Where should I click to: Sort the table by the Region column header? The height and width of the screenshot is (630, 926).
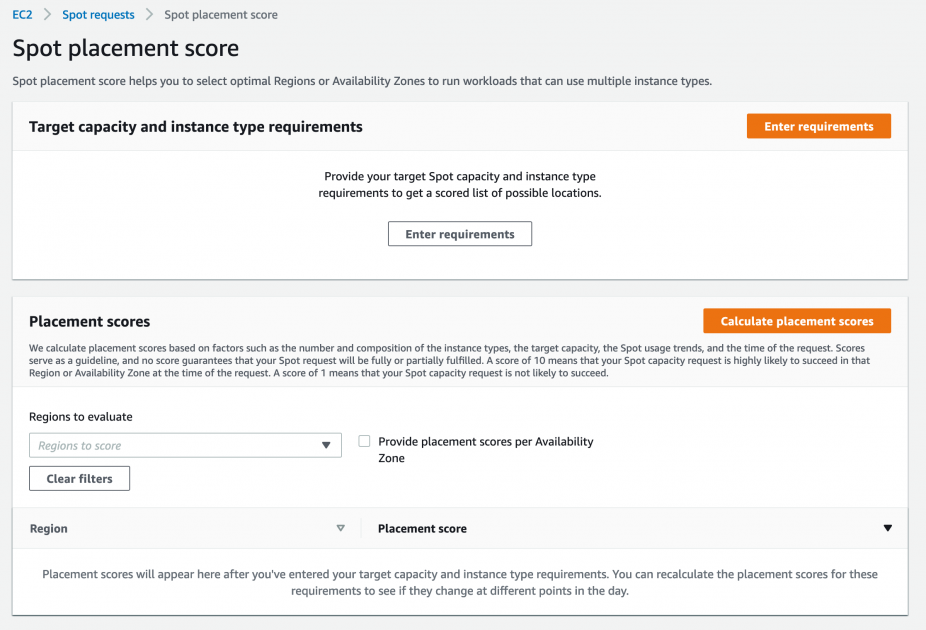tap(48, 527)
